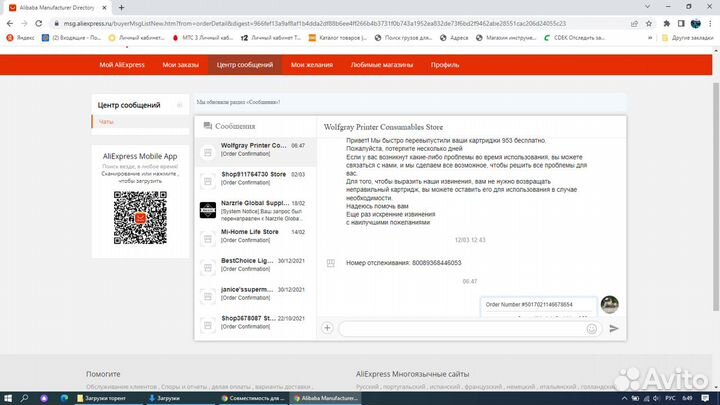
Task: Open Windows Start menu
Action: coord(8,398)
